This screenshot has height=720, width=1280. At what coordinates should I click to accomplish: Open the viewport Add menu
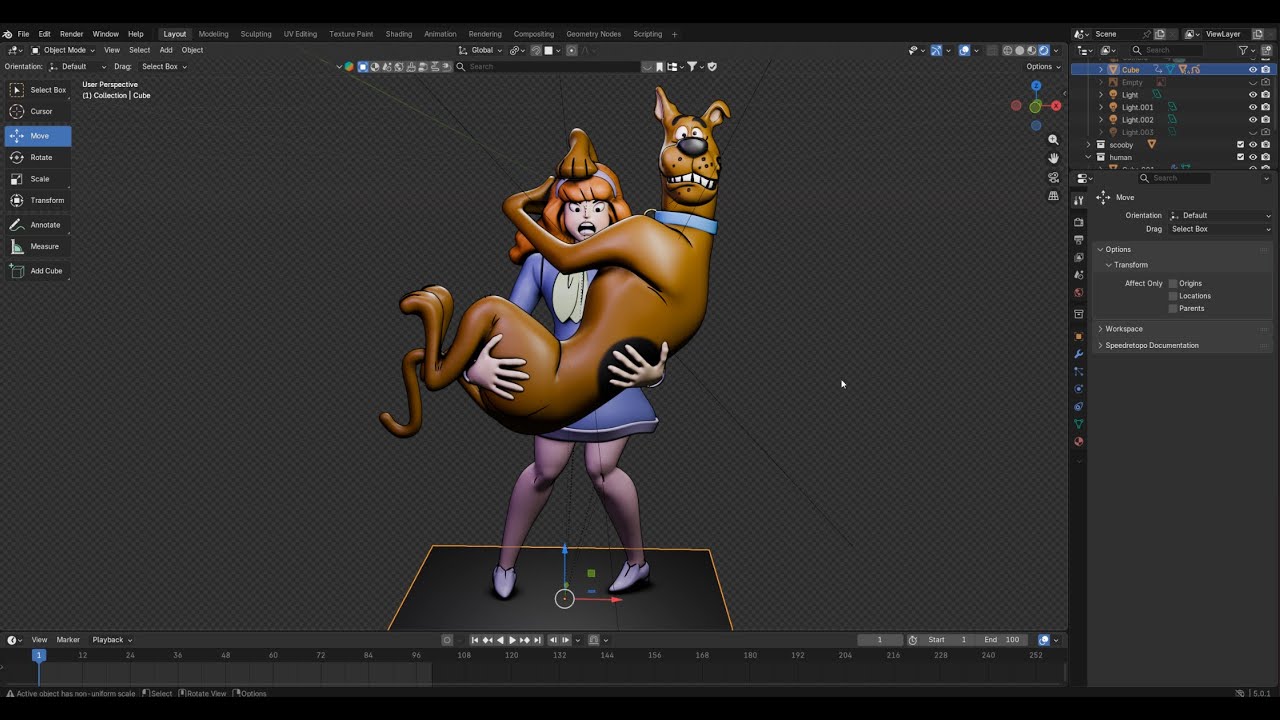[x=166, y=50]
